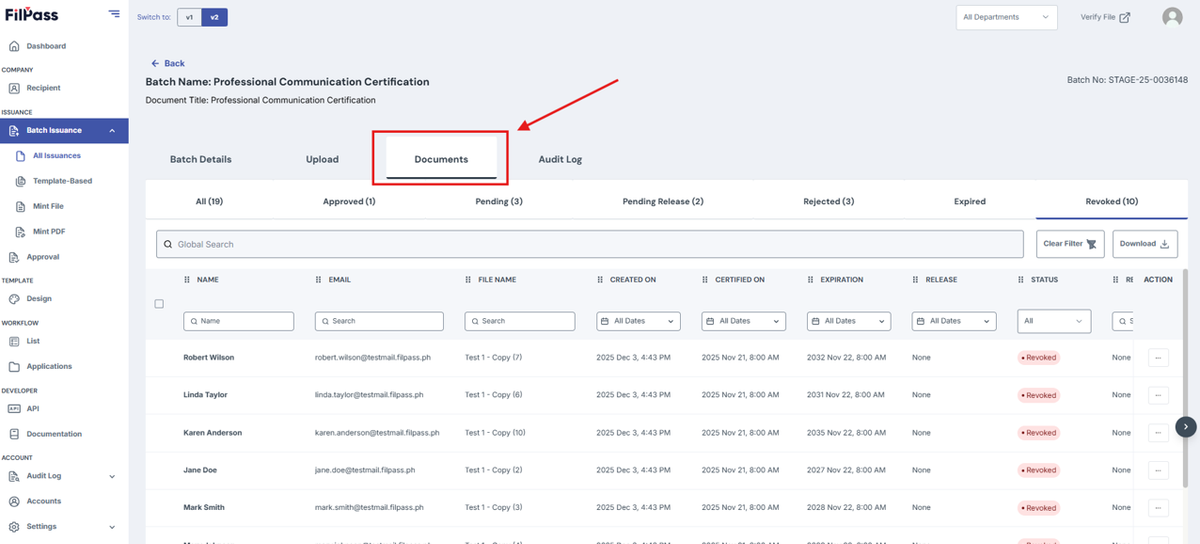Open the Verify File link
Screen dimensions: 1200x544
(x=1105, y=17)
